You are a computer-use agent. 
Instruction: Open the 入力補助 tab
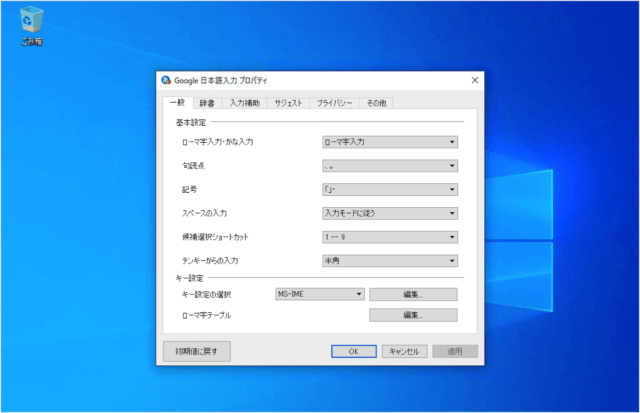pyautogui.click(x=244, y=102)
